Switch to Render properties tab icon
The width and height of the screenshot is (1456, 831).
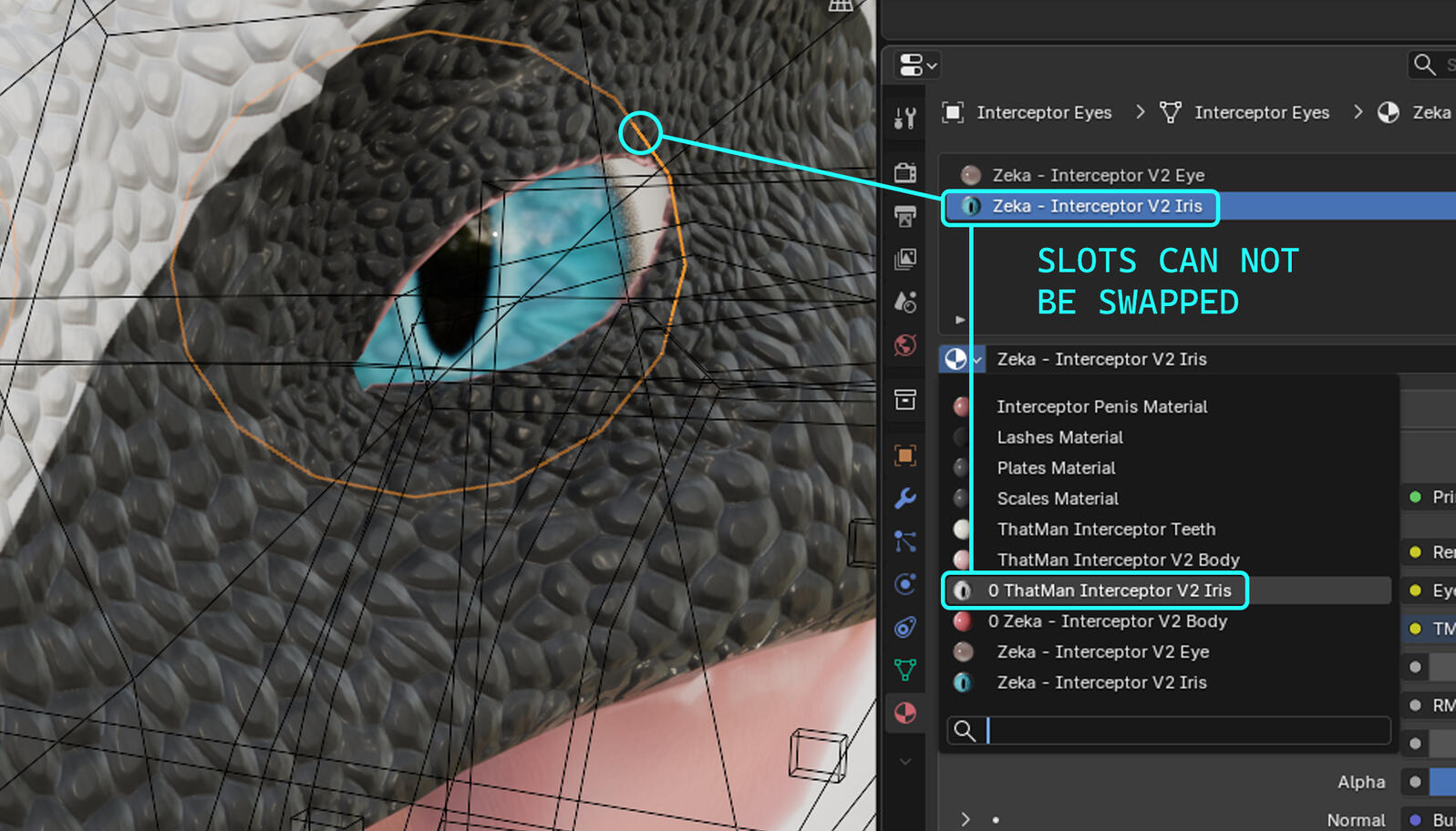905,172
